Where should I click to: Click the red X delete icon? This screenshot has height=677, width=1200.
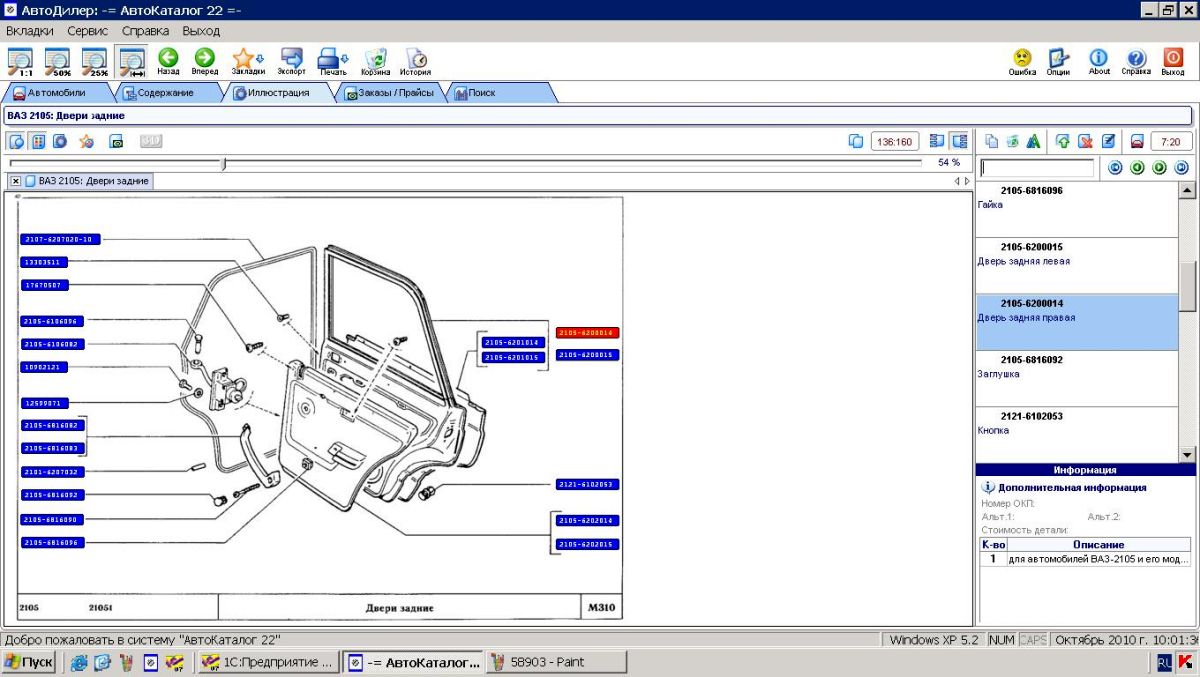(x=1085, y=141)
